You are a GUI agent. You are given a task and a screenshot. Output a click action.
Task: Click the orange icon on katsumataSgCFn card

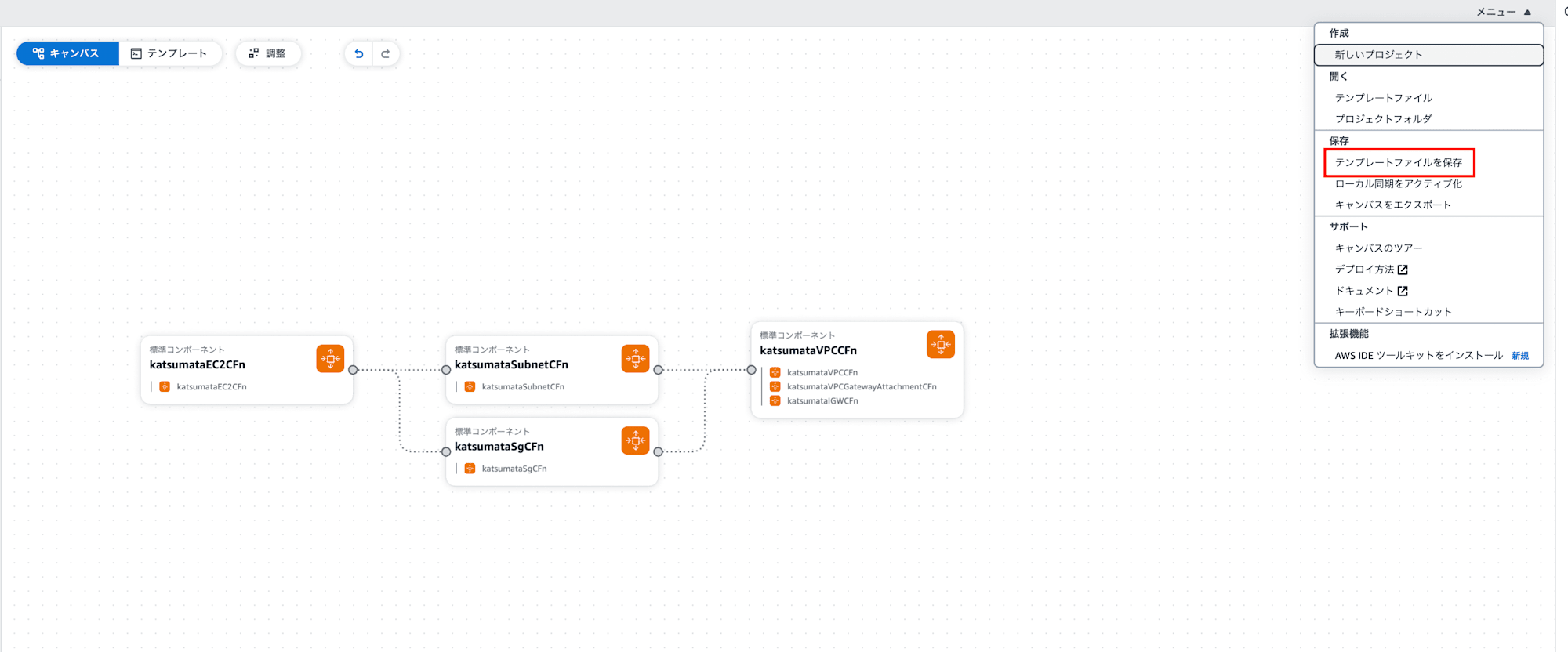tap(635, 440)
